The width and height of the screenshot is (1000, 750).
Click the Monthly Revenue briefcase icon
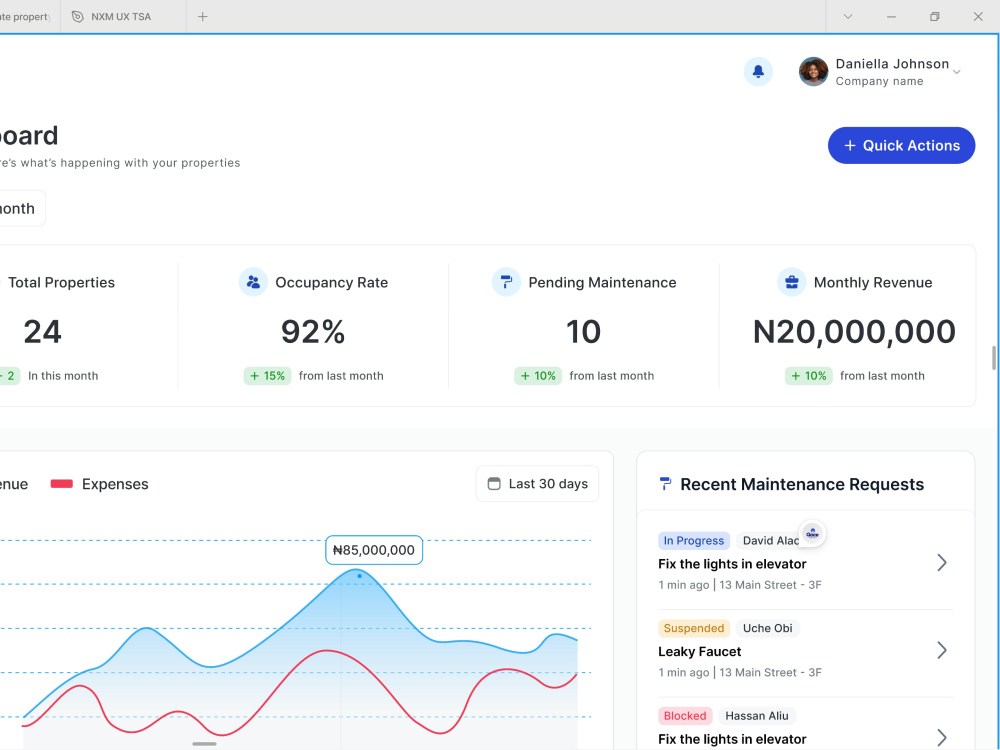click(791, 282)
